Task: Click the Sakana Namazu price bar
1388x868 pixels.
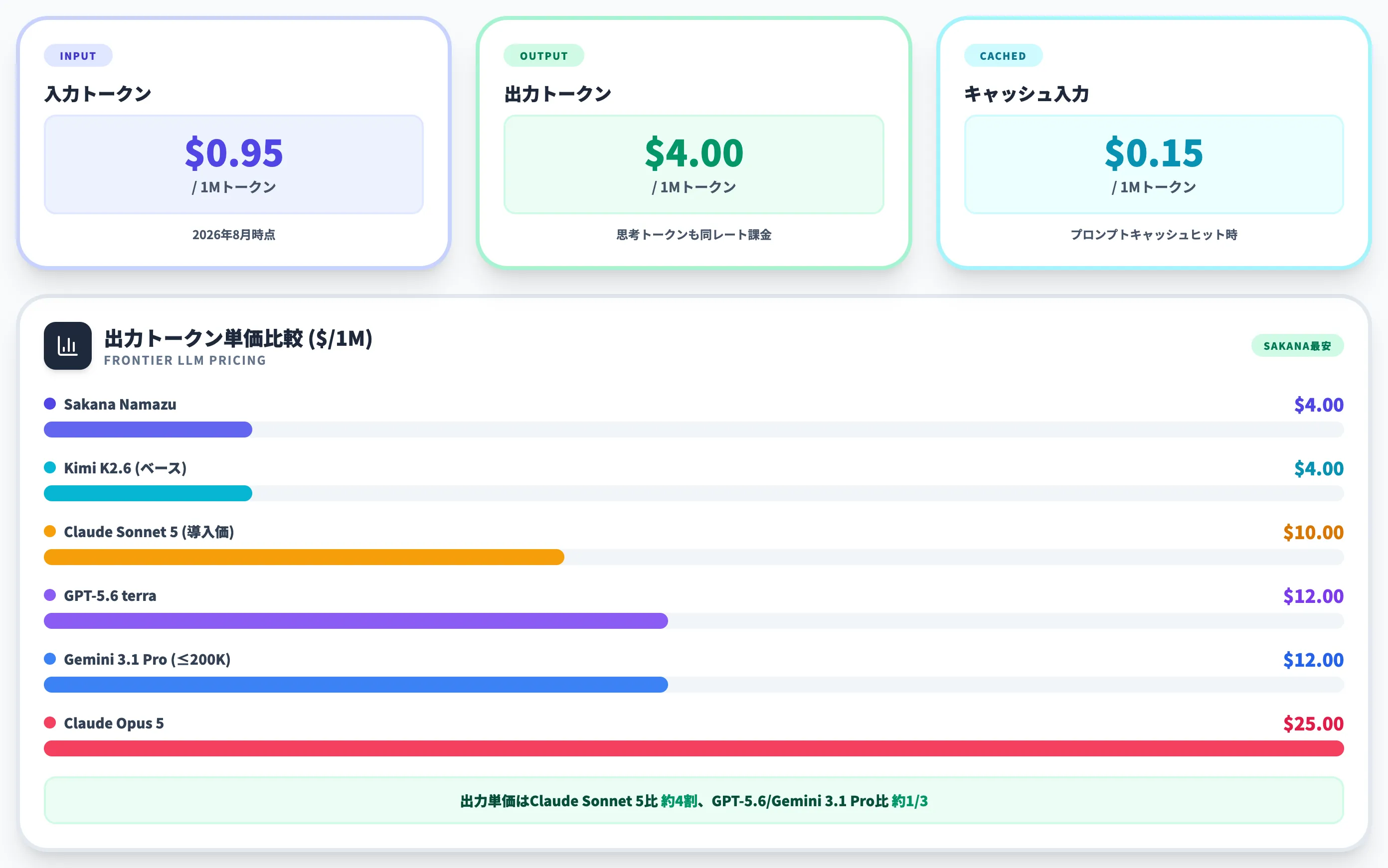Action: click(x=148, y=430)
